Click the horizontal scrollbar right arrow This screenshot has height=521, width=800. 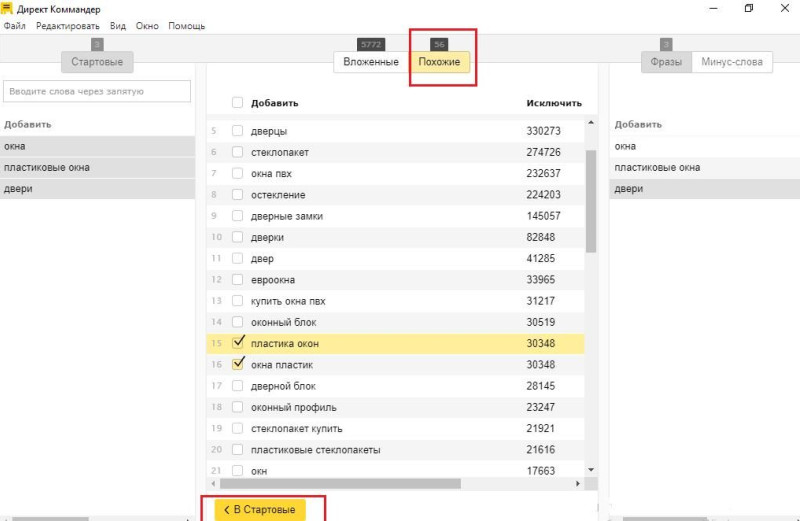[578, 483]
